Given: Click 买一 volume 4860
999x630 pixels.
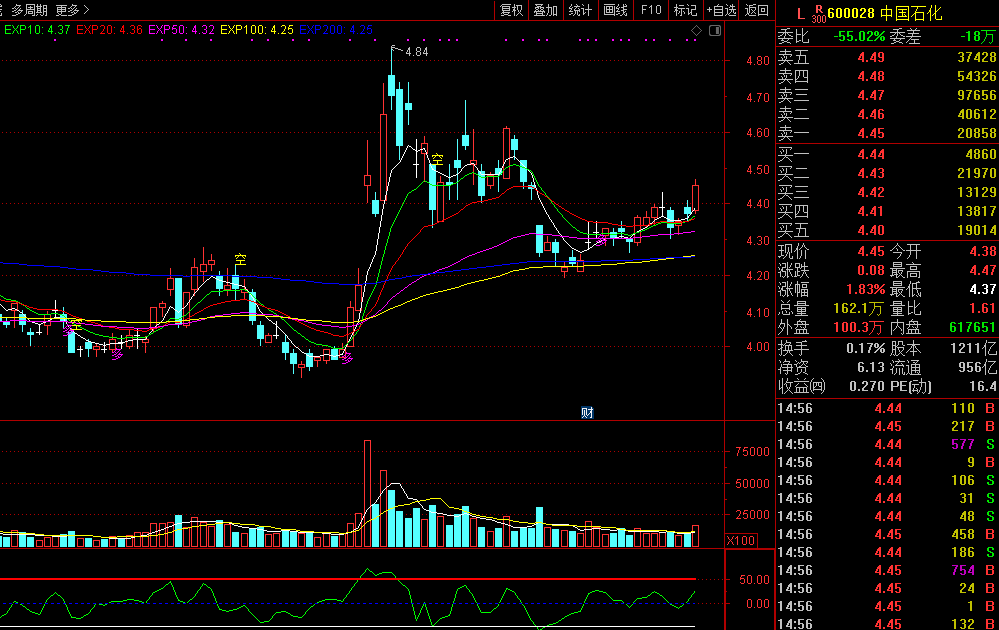Looking at the screenshot, I should (981, 154).
